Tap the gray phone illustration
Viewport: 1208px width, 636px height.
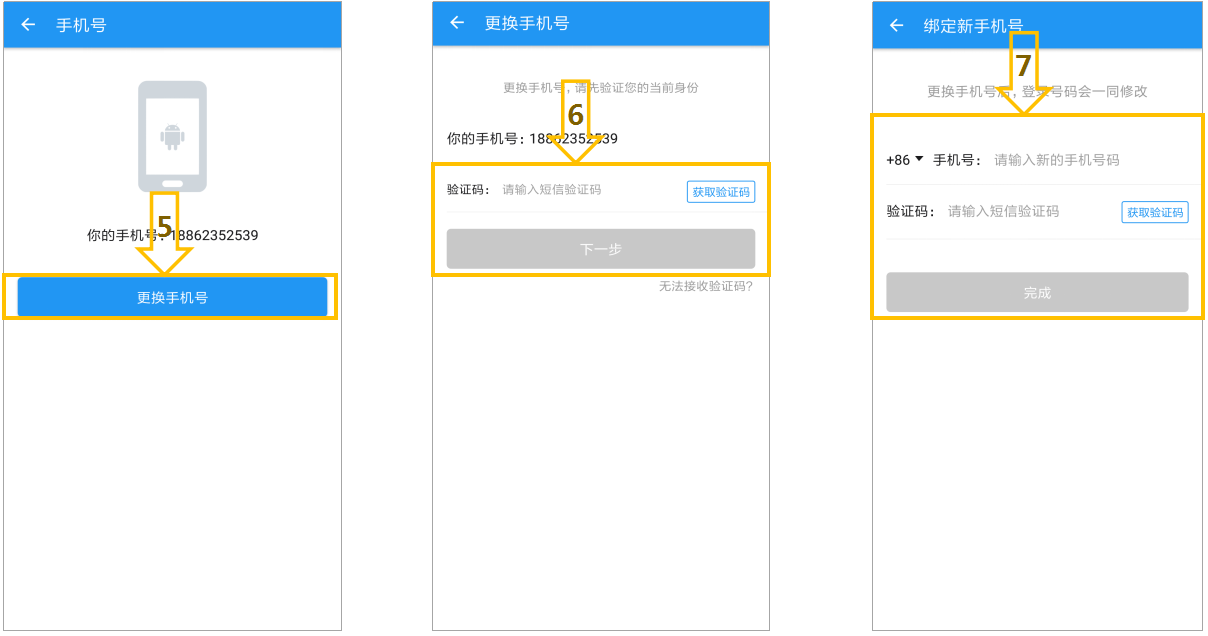172,136
